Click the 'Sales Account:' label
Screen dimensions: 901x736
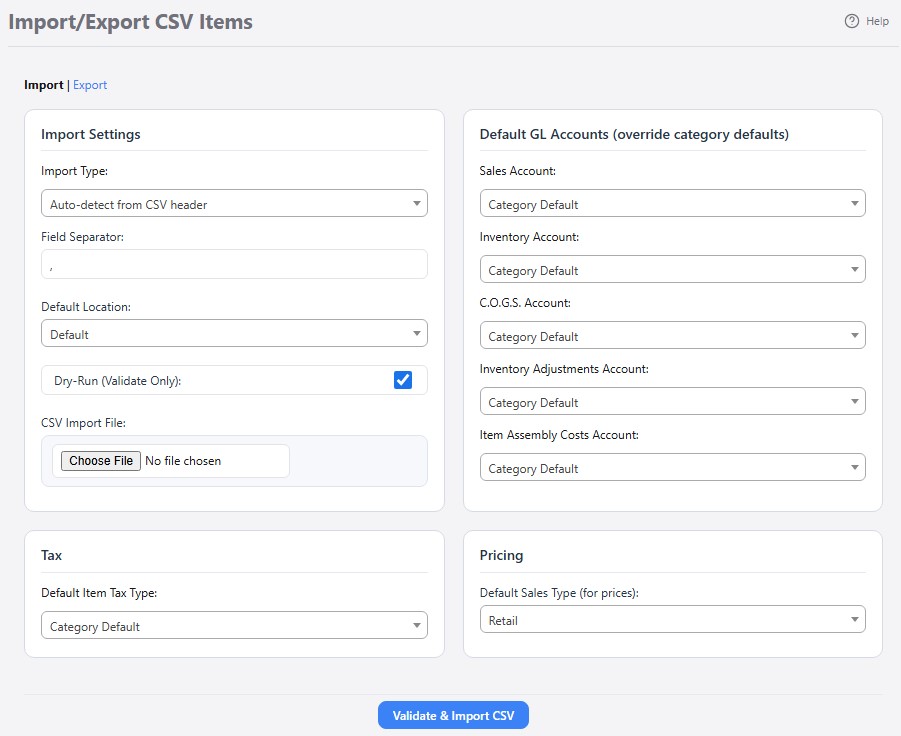tap(518, 171)
